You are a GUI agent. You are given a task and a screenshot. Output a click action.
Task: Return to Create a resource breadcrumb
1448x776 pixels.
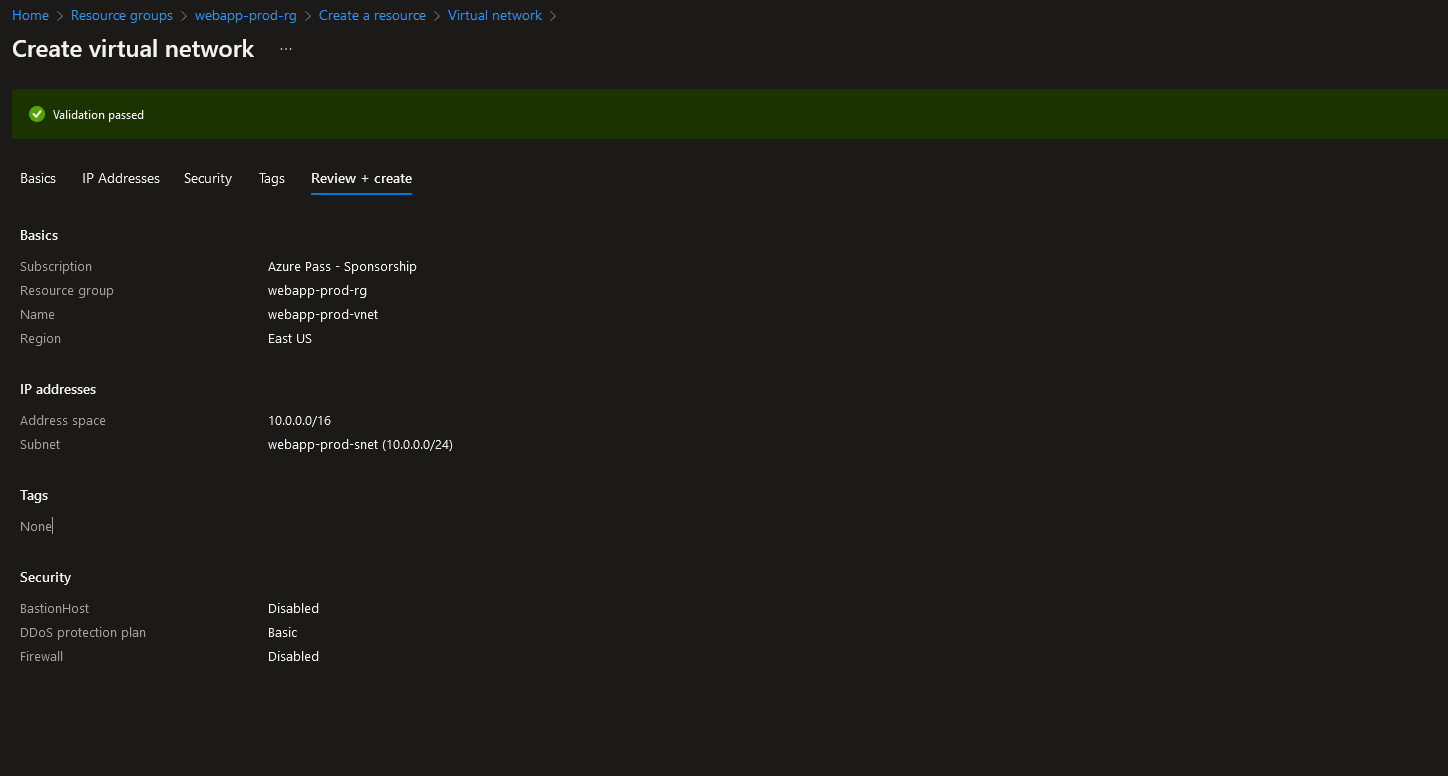point(372,15)
